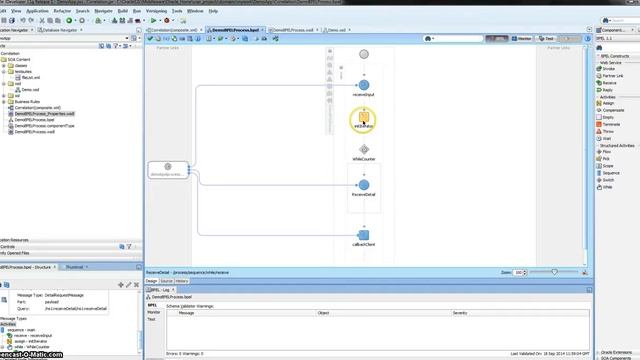Viewport: 640px width, 360px height.
Task: Open the View menu
Action: [x=16, y=11]
